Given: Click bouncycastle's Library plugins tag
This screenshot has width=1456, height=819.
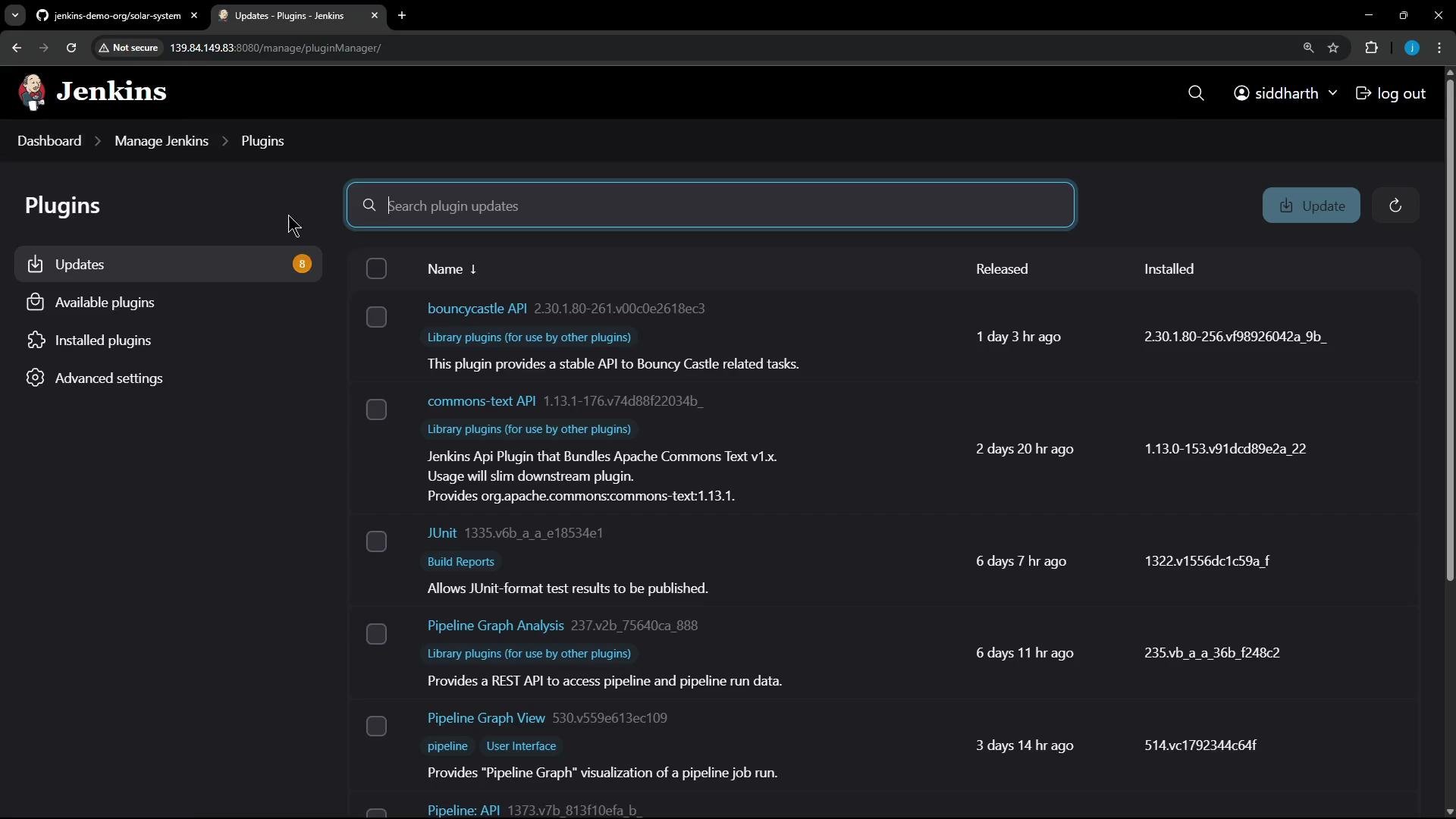Looking at the screenshot, I should point(529,337).
